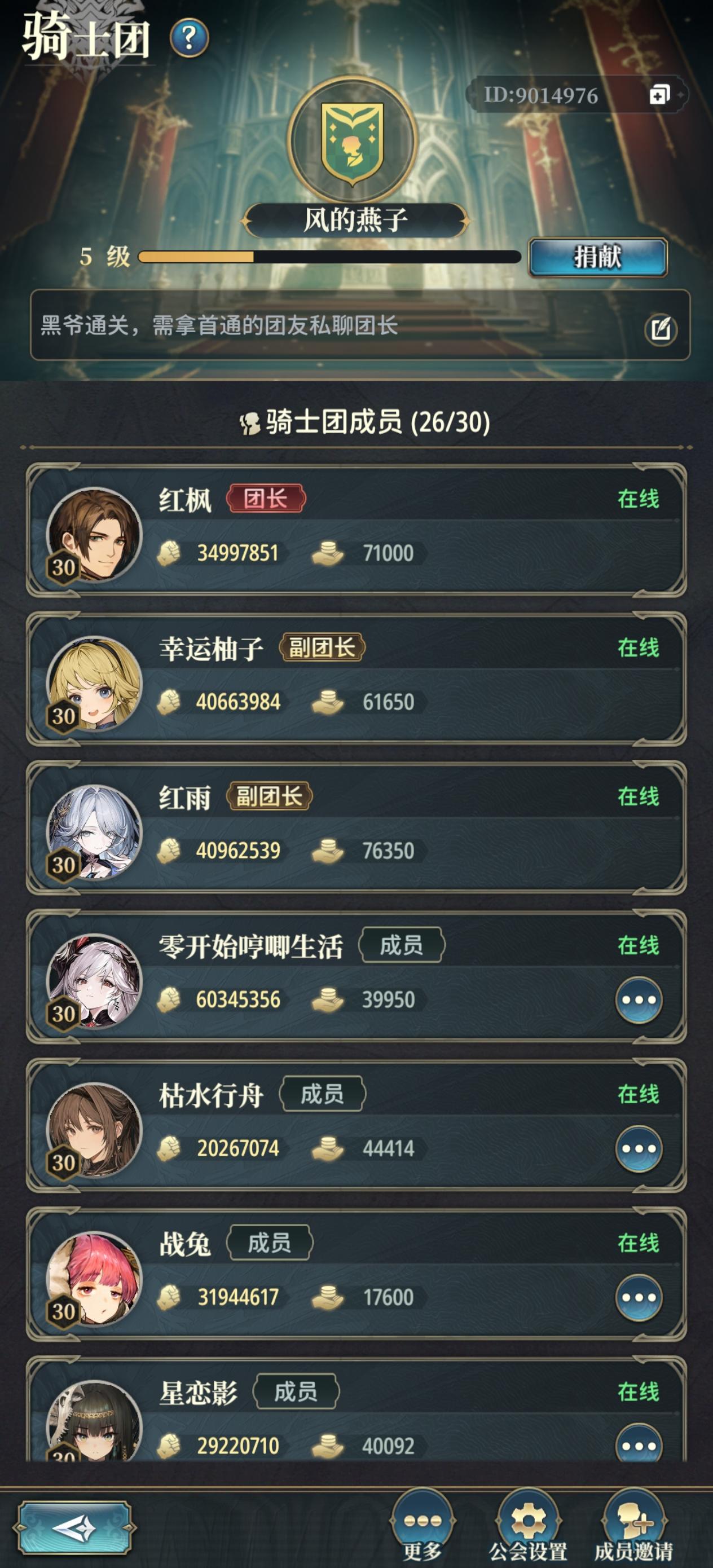The image size is (713, 1568).
Task: Expand options for member 枯水行舟
Action: pos(639,1148)
